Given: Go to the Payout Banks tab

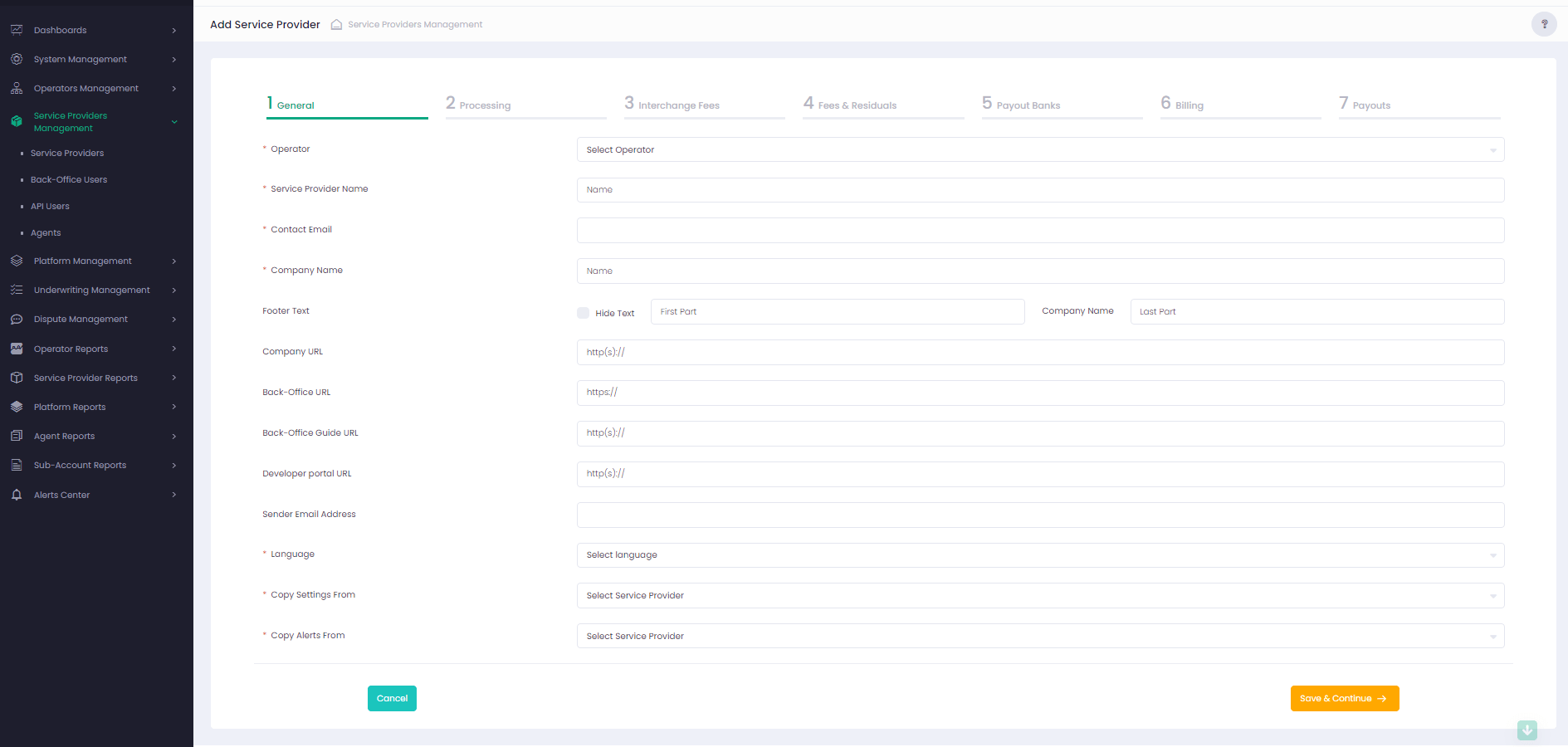Looking at the screenshot, I should 1028,105.
